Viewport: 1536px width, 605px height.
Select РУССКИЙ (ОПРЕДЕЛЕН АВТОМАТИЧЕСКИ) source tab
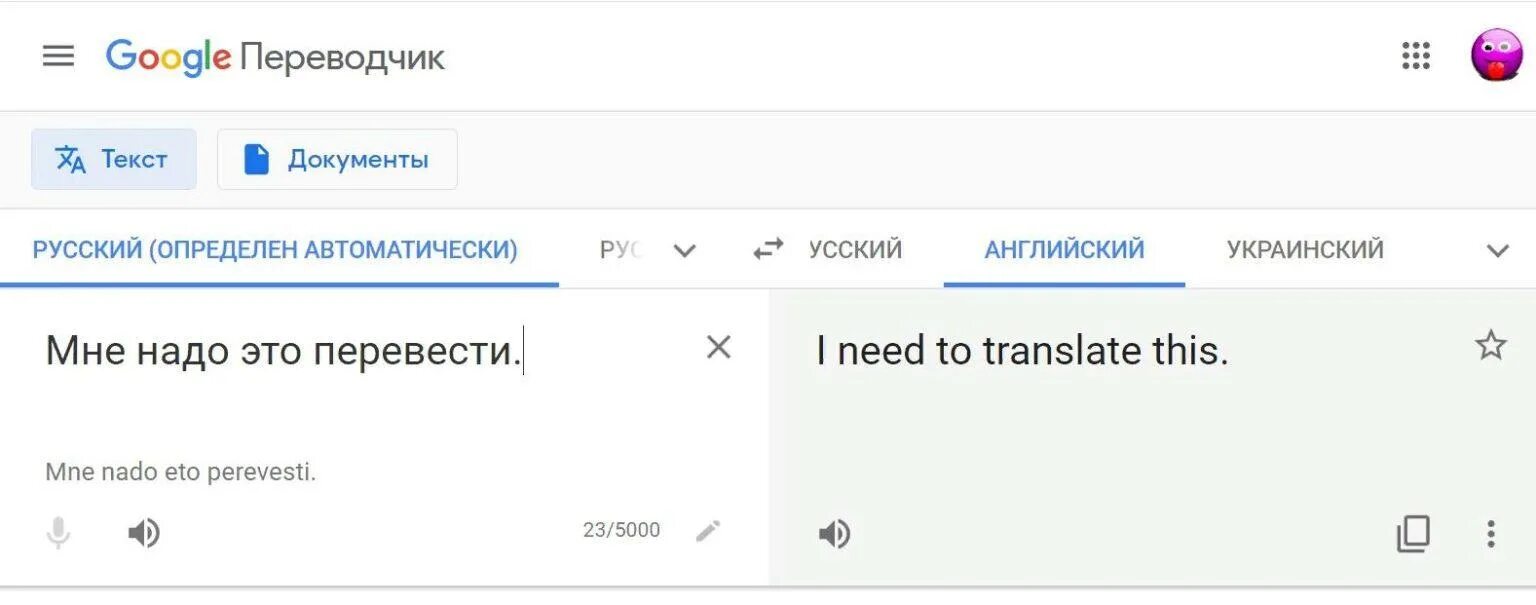(276, 249)
